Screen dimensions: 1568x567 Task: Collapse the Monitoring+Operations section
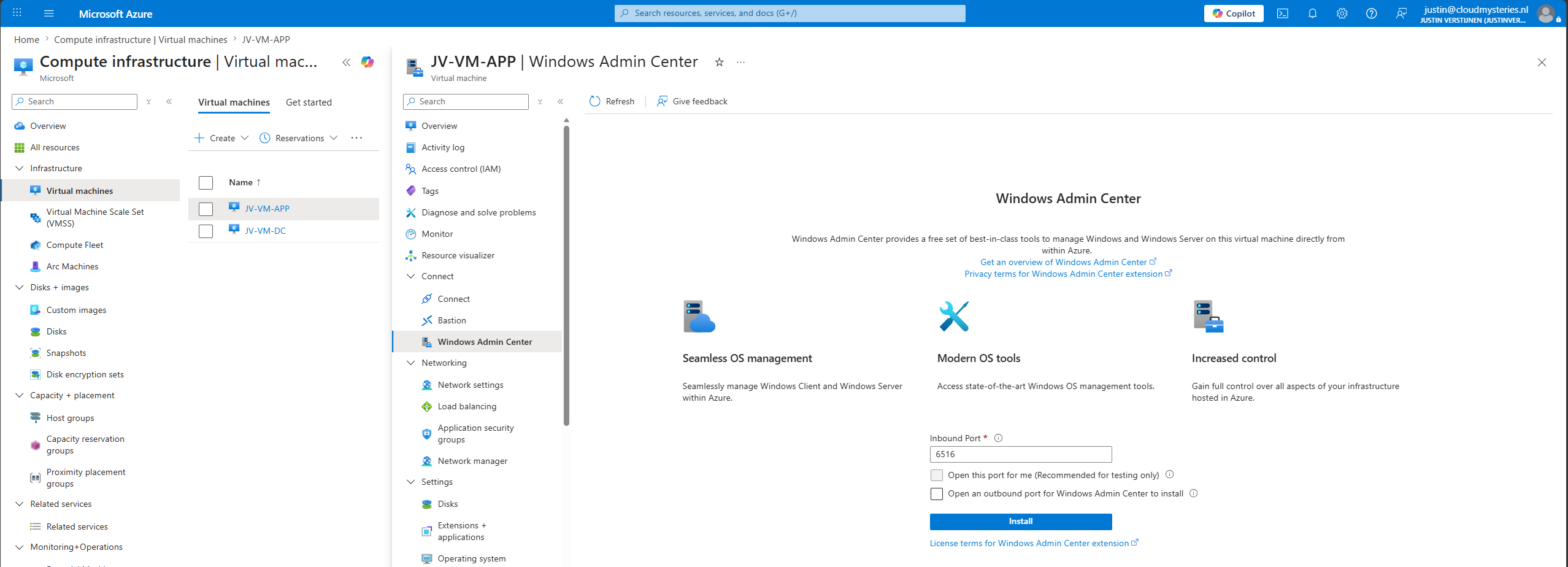pyautogui.click(x=19, y=547)
